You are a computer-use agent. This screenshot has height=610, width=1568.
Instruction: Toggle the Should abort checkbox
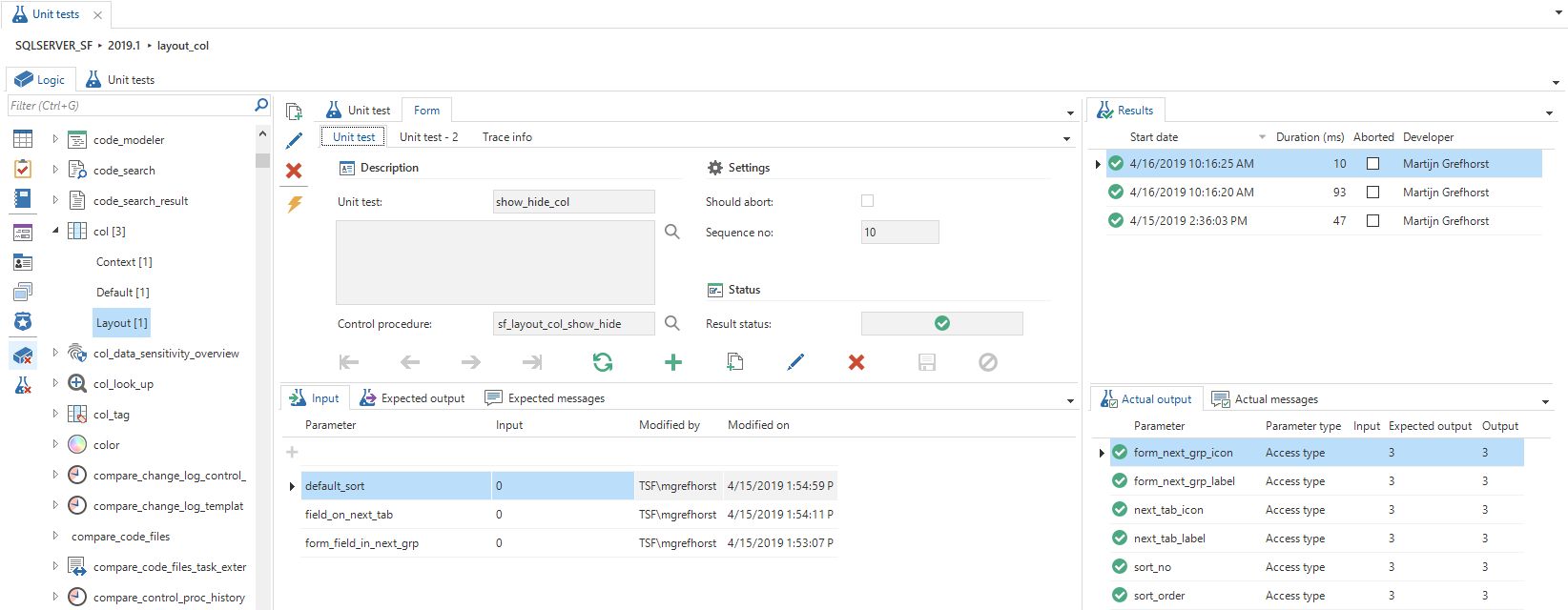point(867,201)
